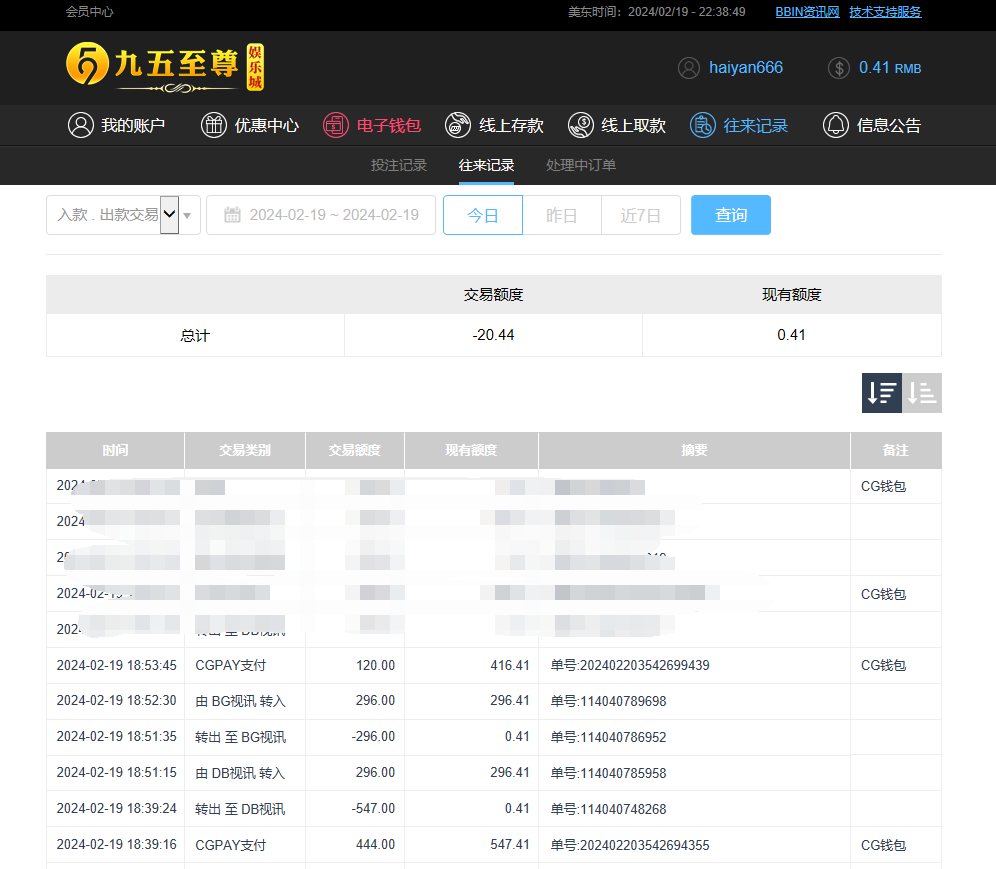Click the 我的账户 user icon

[80, 125]
